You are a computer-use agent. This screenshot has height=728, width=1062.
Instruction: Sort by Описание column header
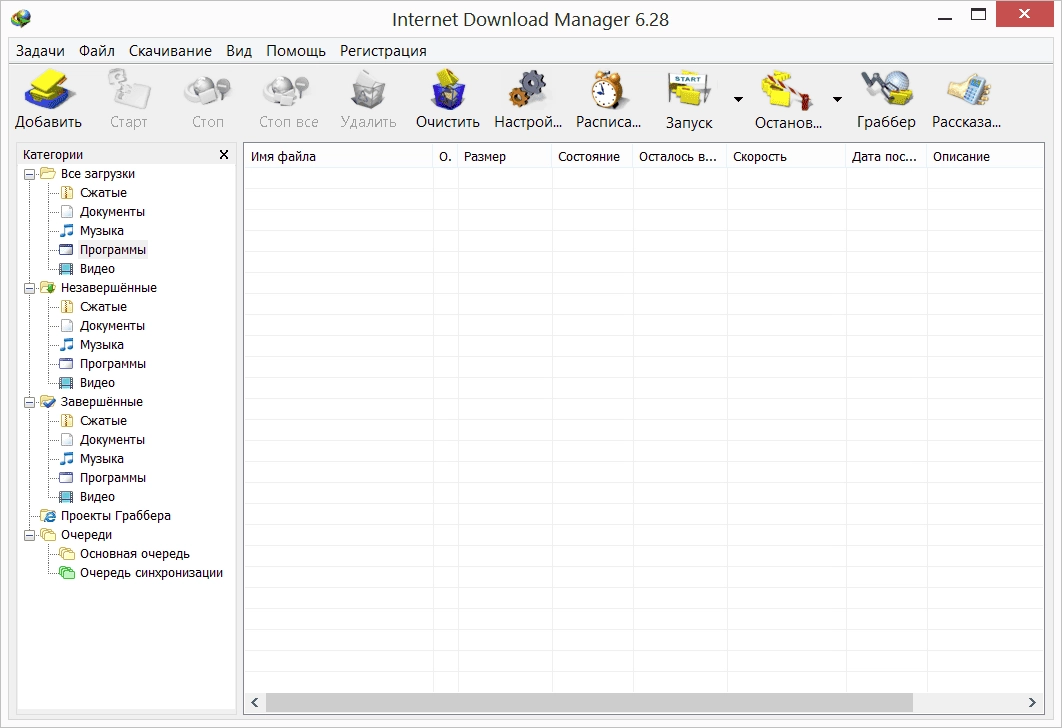tap(985, 156)
